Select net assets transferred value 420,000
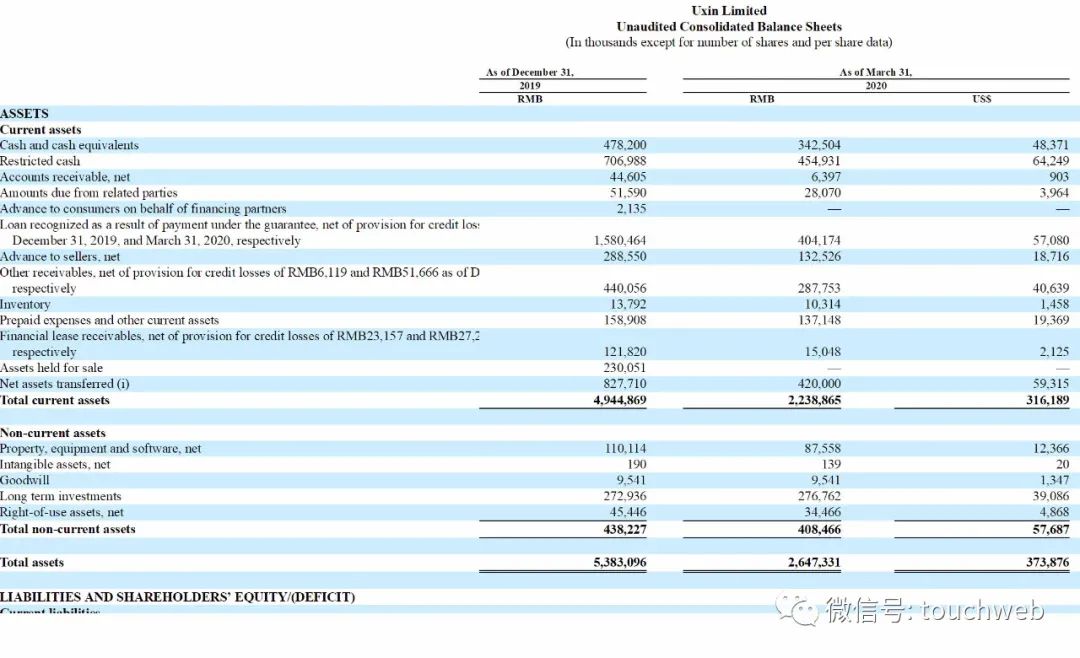The image size is (1080, 658). click(819, 384)
